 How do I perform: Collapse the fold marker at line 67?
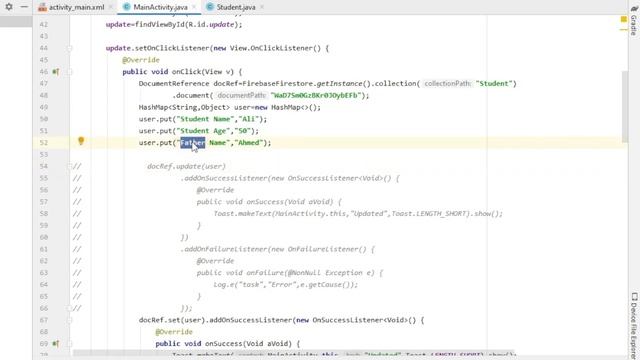(x=69, y=320)
